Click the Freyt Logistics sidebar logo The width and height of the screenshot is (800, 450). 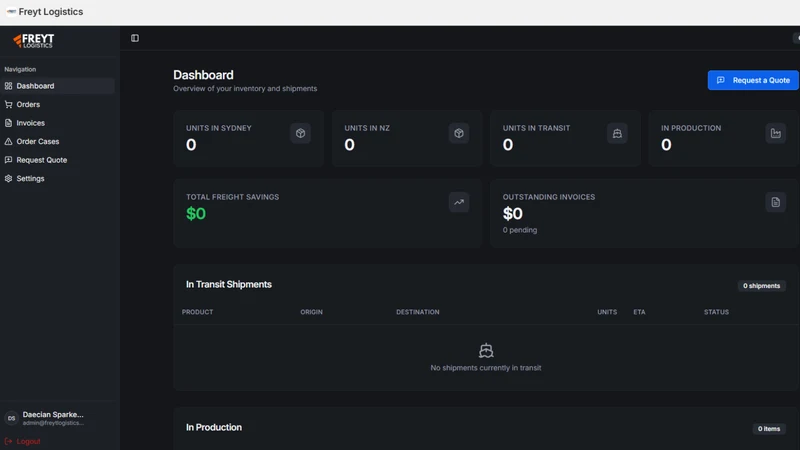tap(34, 40)
